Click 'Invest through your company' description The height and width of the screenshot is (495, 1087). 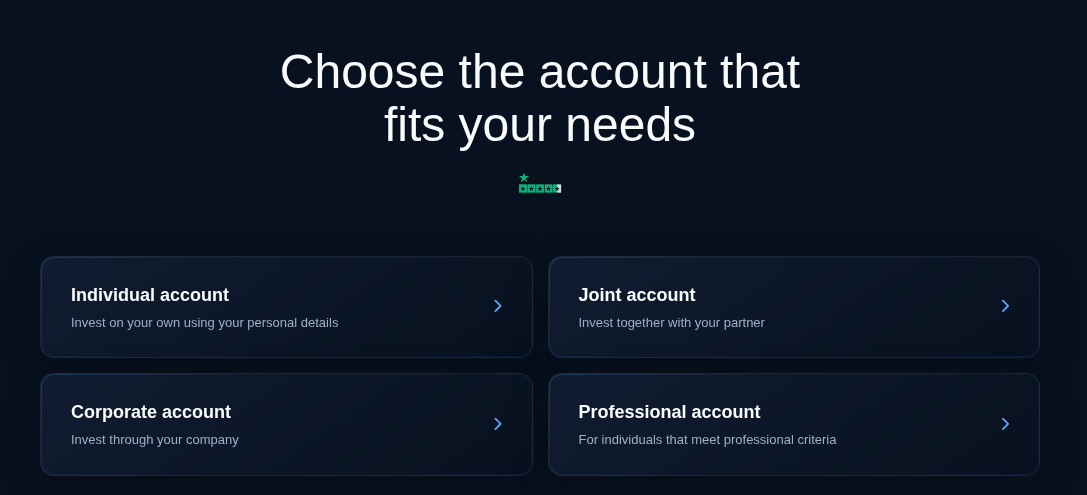[x=155, y=440]
